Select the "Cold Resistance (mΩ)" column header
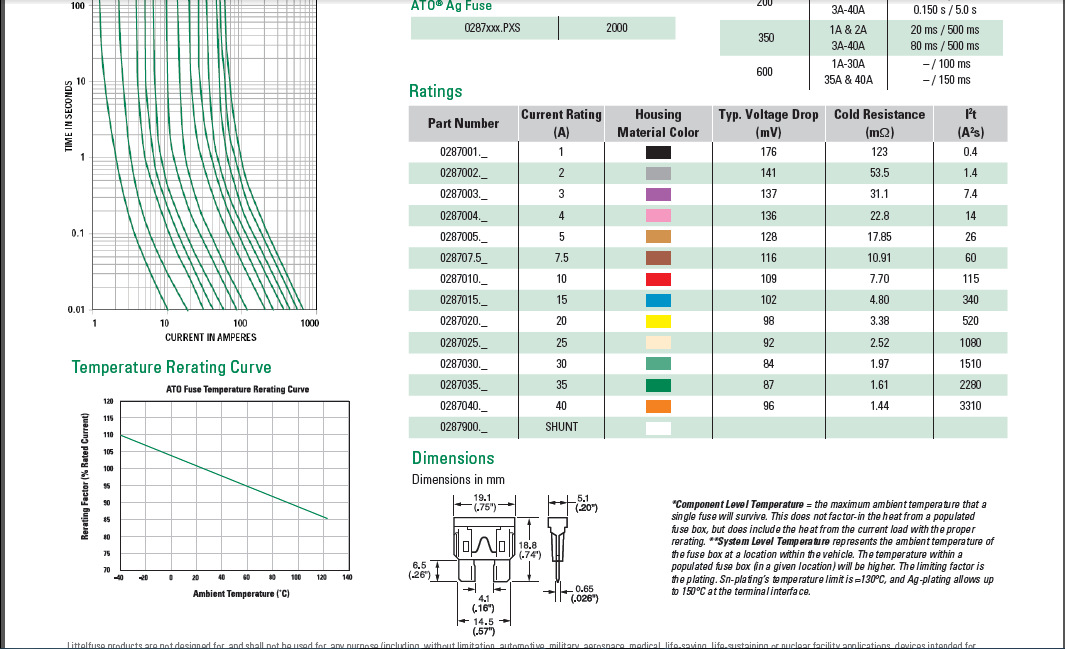 pos(880,124)
